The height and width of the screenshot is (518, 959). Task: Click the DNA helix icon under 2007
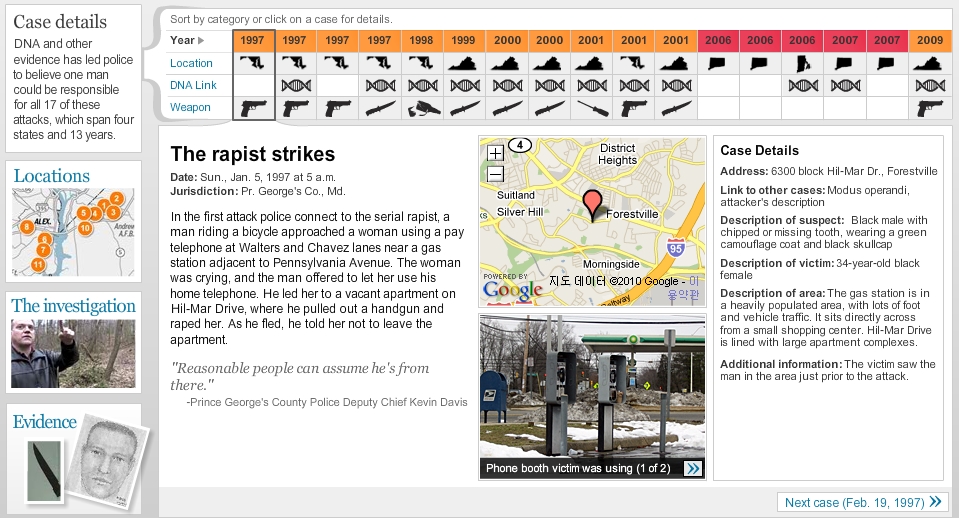(845, 86)
